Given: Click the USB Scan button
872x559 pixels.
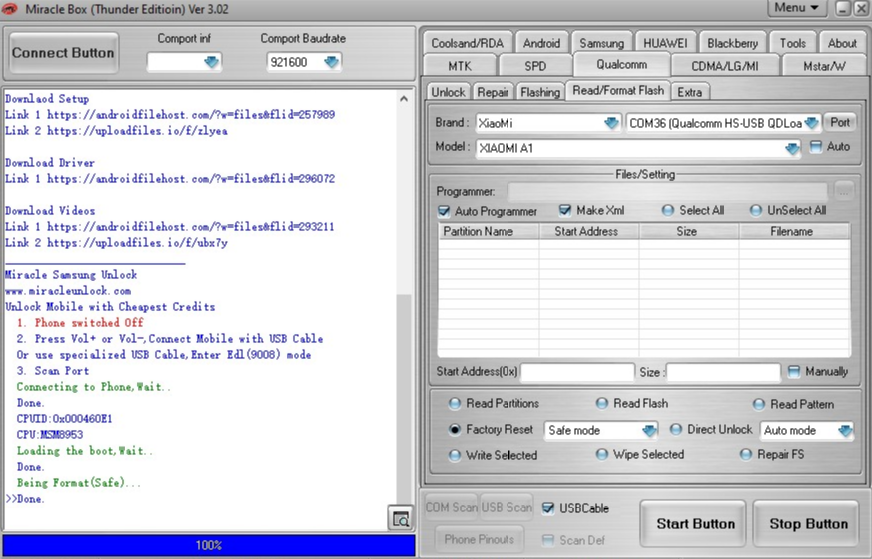Looking at the screenshot, I should click(x=507, y=507).
